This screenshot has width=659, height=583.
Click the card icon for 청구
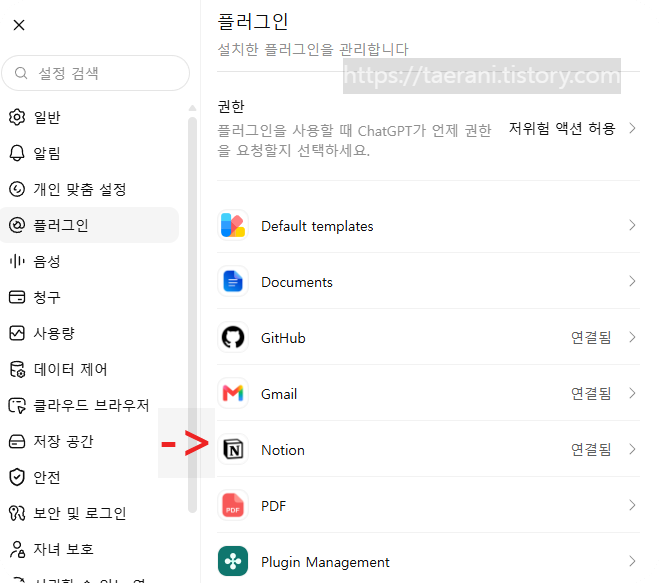17,297
